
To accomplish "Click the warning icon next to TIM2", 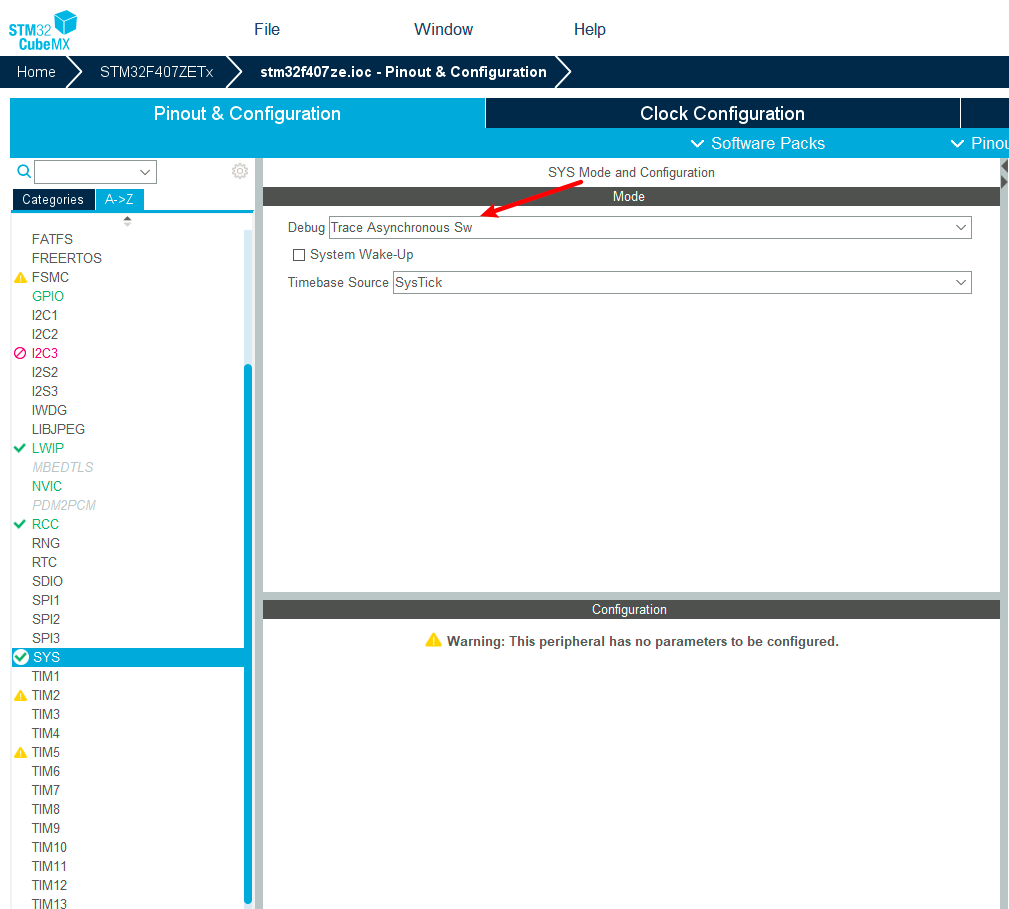I will coord(21,695).
